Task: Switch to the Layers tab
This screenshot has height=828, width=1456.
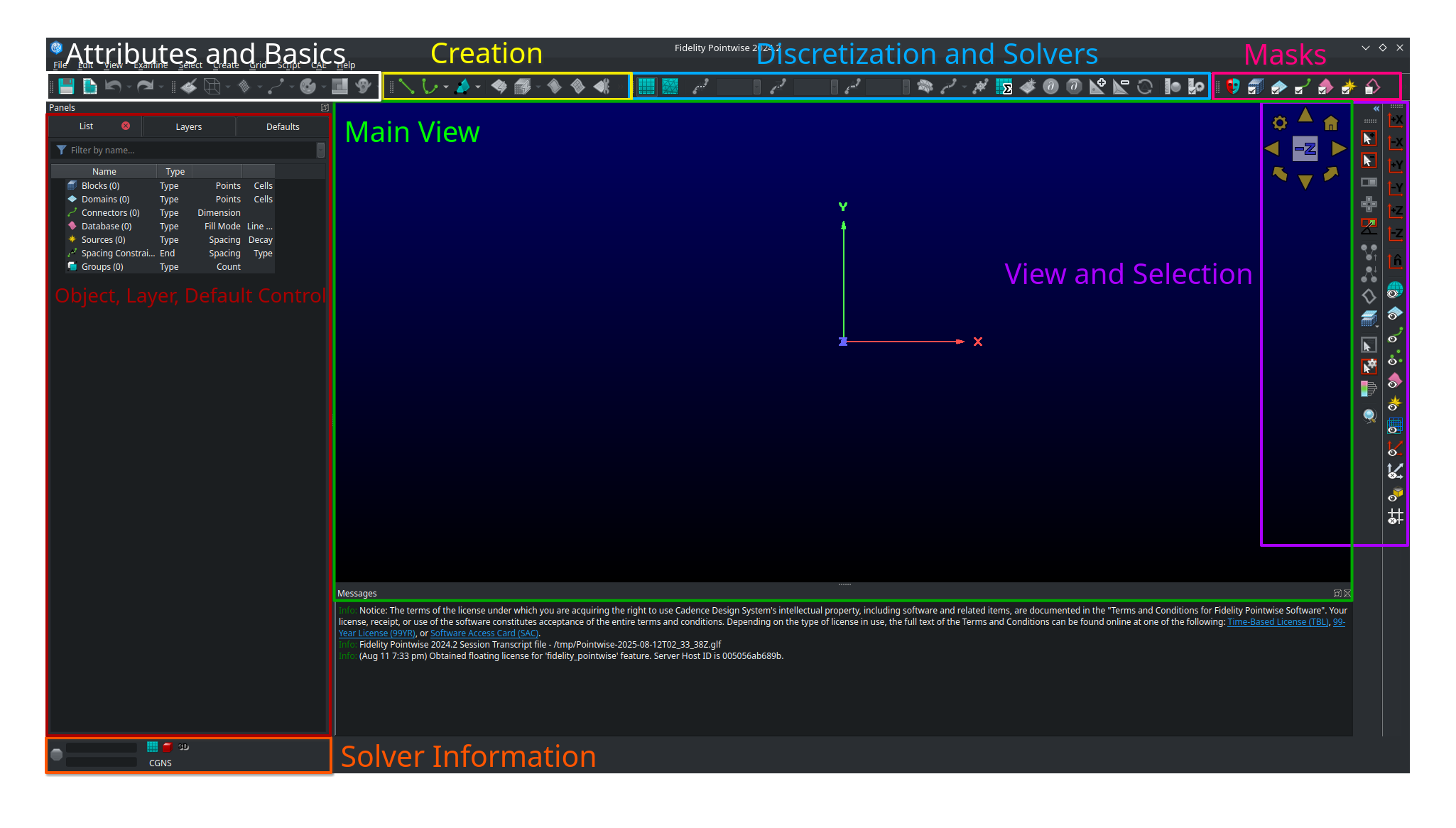Action: point(188,126)
